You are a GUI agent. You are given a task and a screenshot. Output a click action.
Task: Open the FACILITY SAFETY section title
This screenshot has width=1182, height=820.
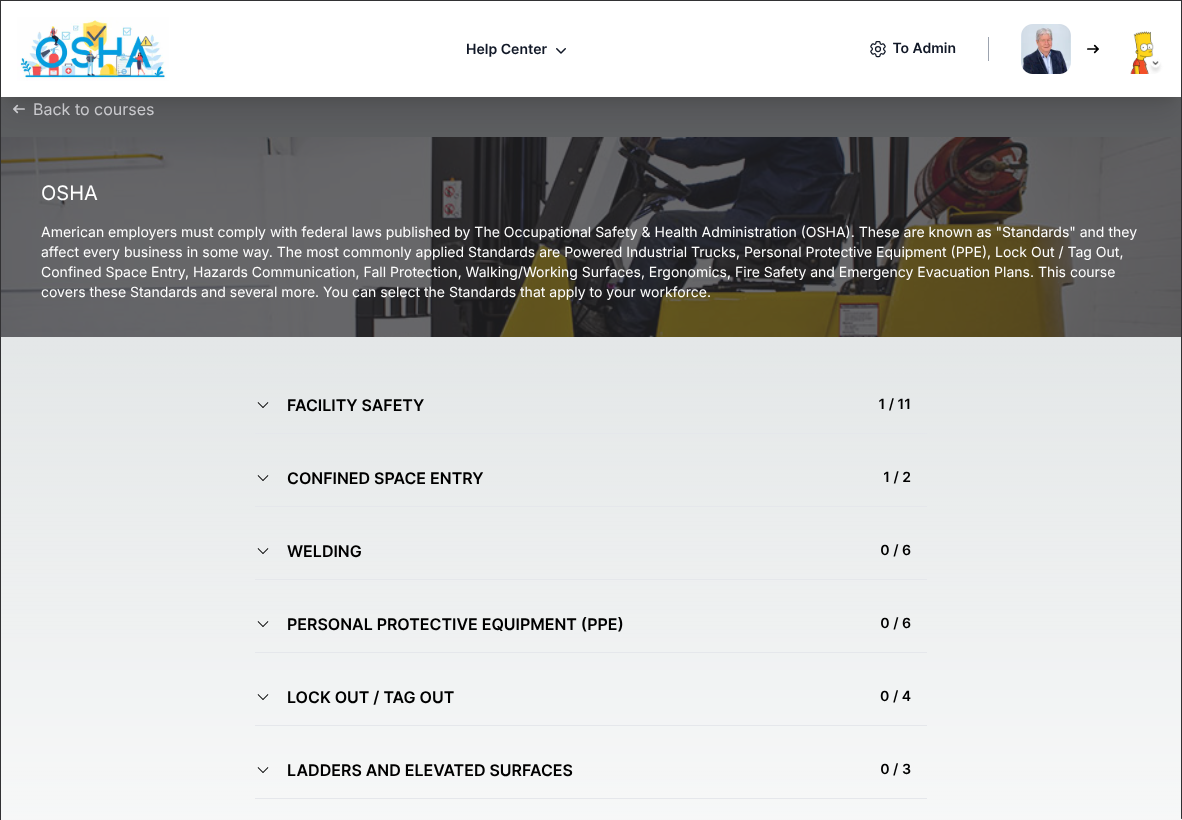(x=355, y=405)
